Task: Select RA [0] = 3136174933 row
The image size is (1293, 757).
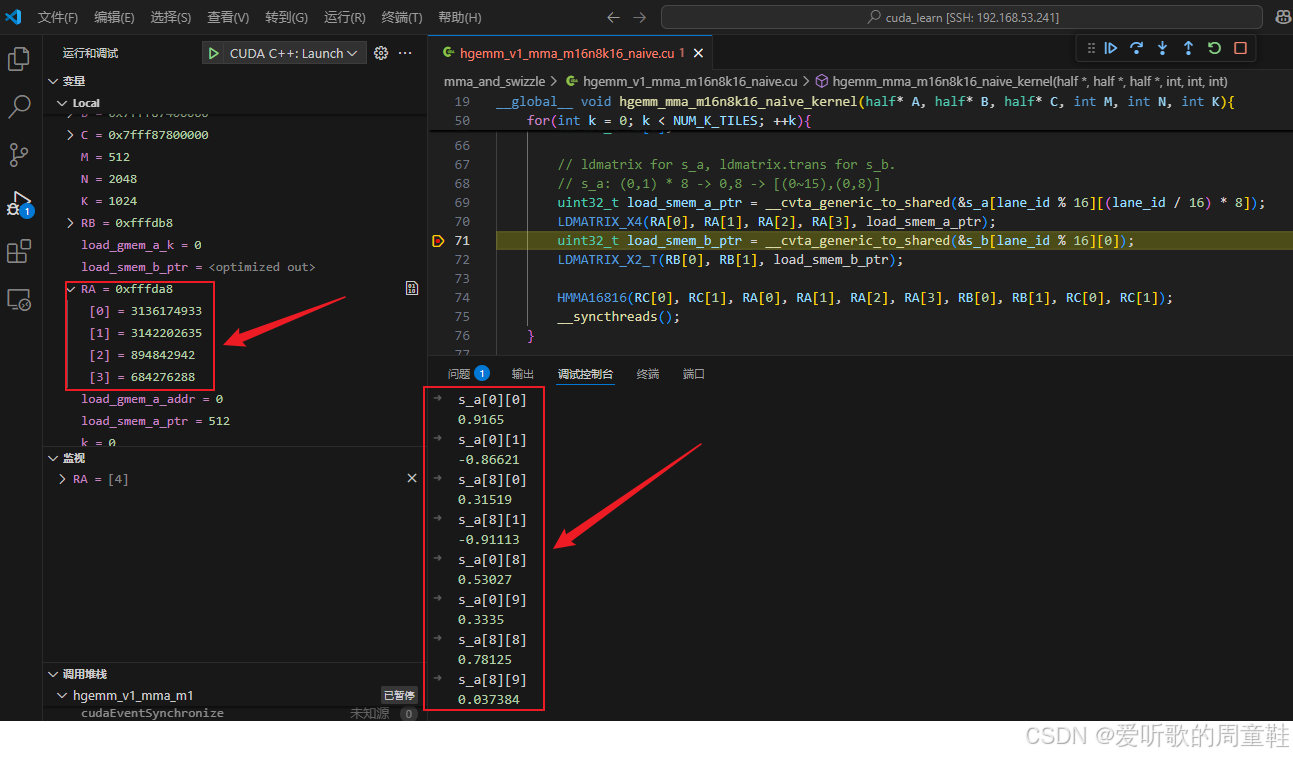Action: [234, 311]
